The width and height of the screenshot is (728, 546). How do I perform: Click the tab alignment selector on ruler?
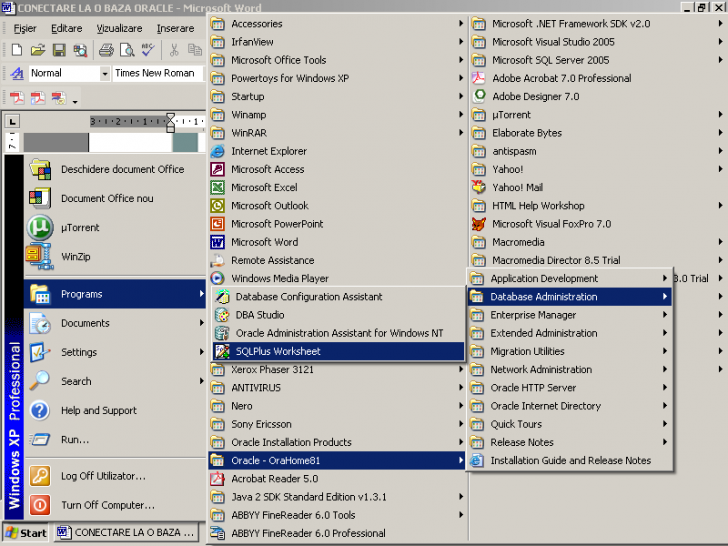[x=12, y=122]
